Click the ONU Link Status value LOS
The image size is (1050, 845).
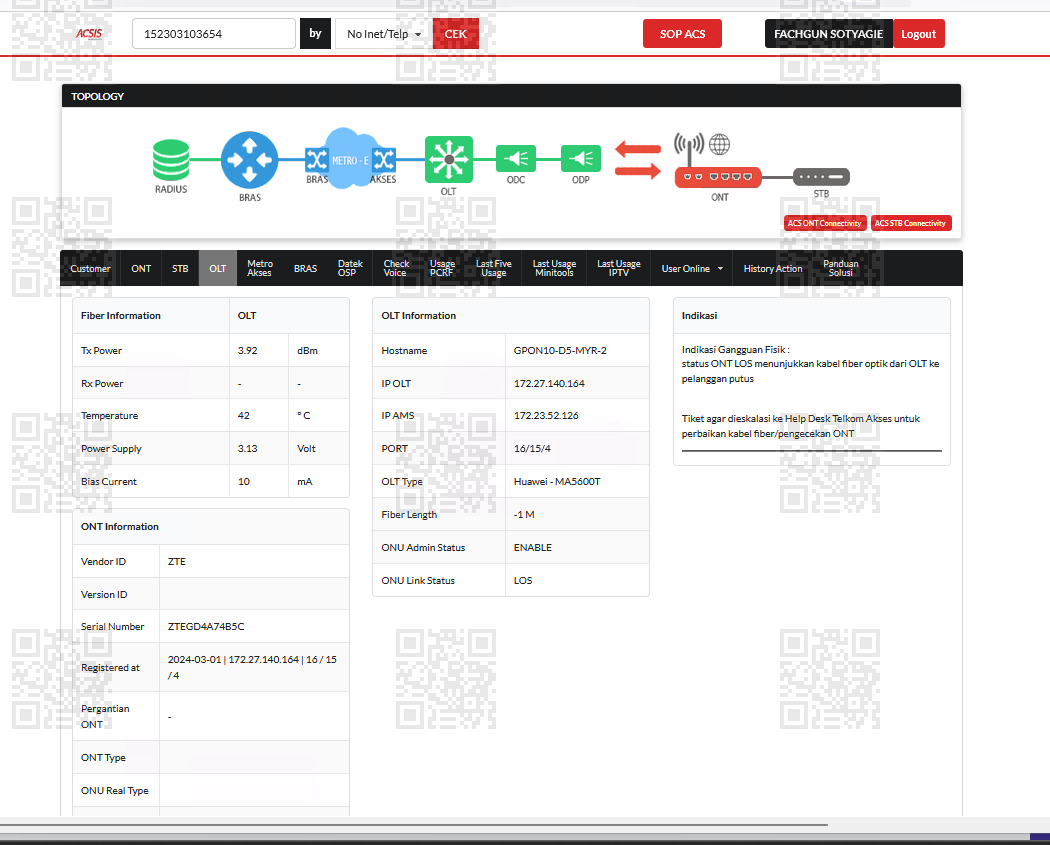click(523, 581)
